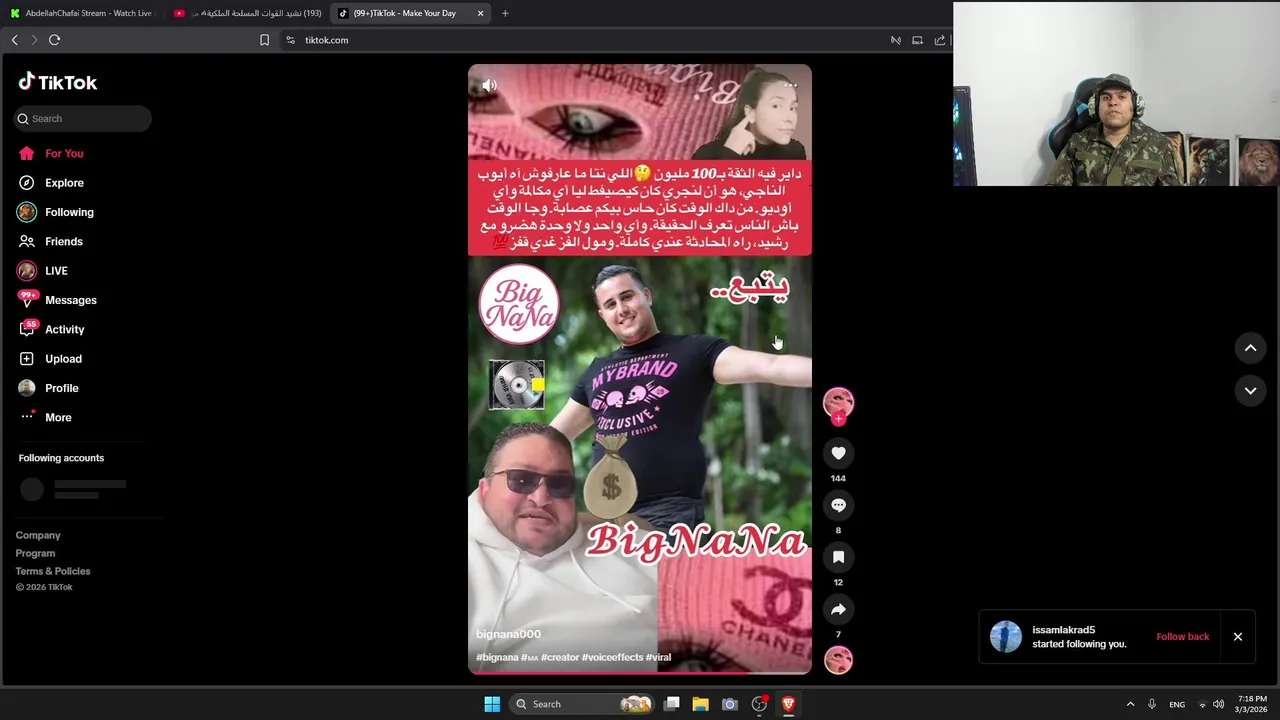Viewport: 1280px width, 720px height.
Task: Switch to the YouTube tab
Action: [x=248, y=13]
